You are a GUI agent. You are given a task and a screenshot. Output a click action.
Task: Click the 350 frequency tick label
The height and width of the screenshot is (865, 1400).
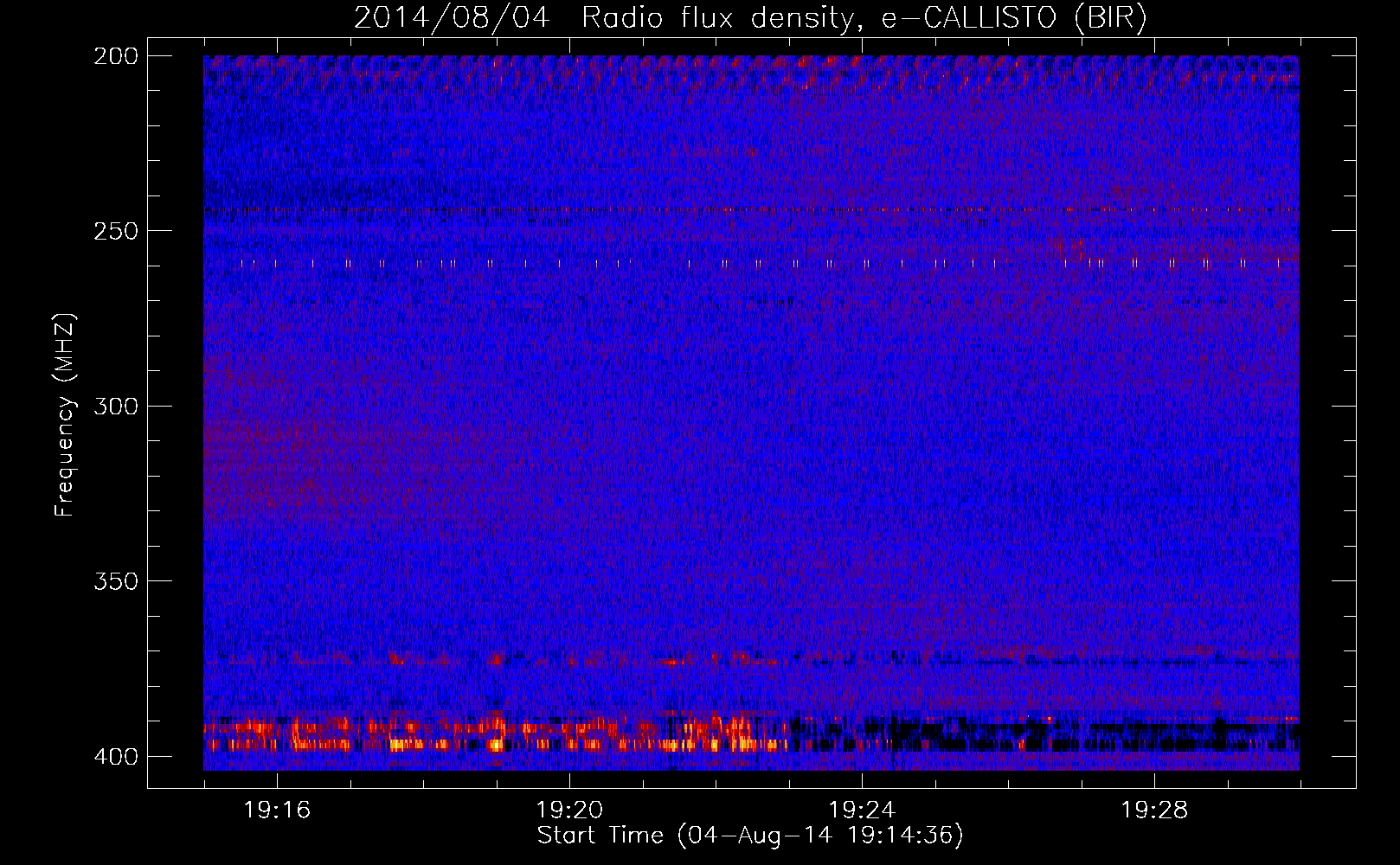(115, 581)
